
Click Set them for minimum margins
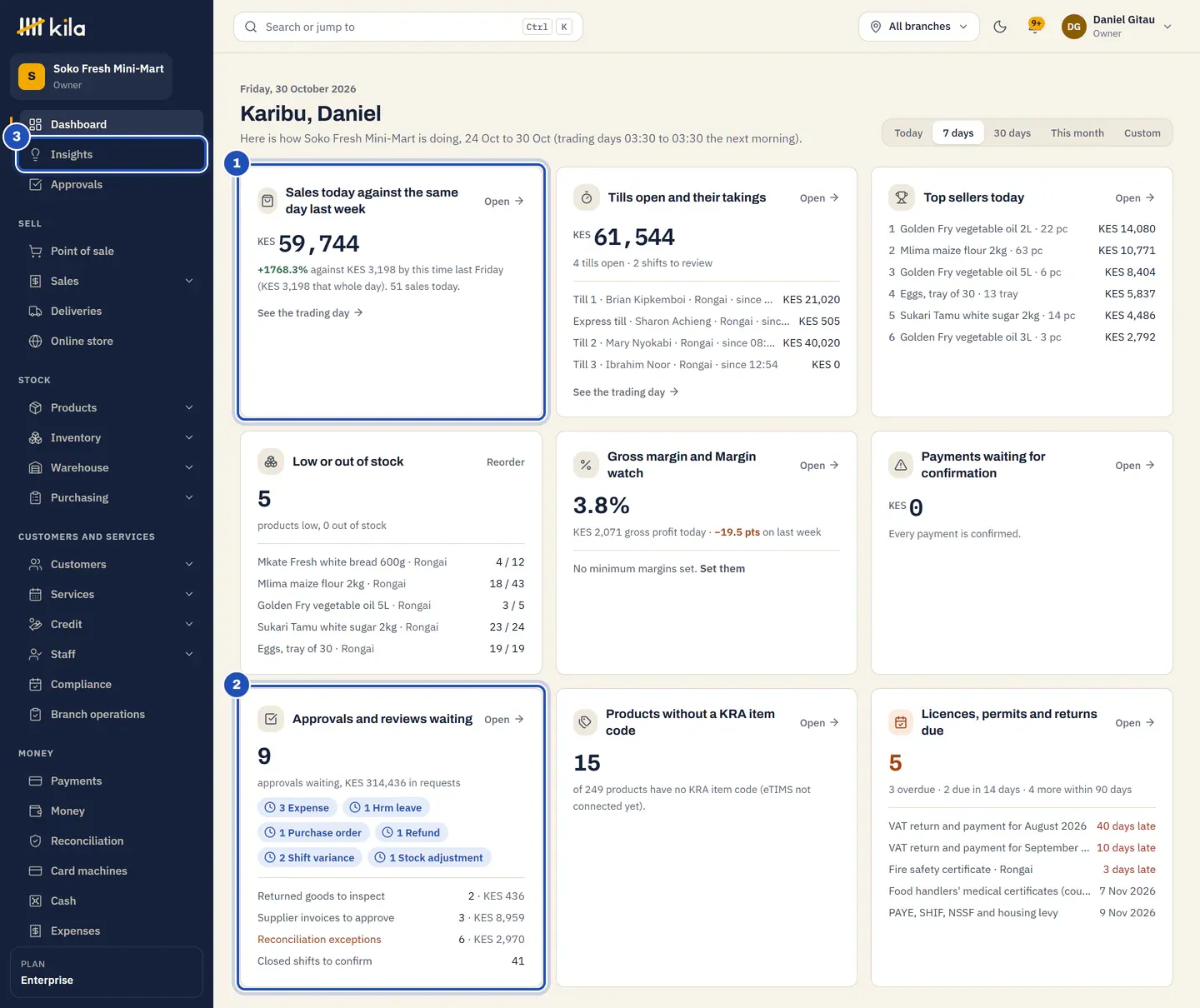click(x=722, y=568)
